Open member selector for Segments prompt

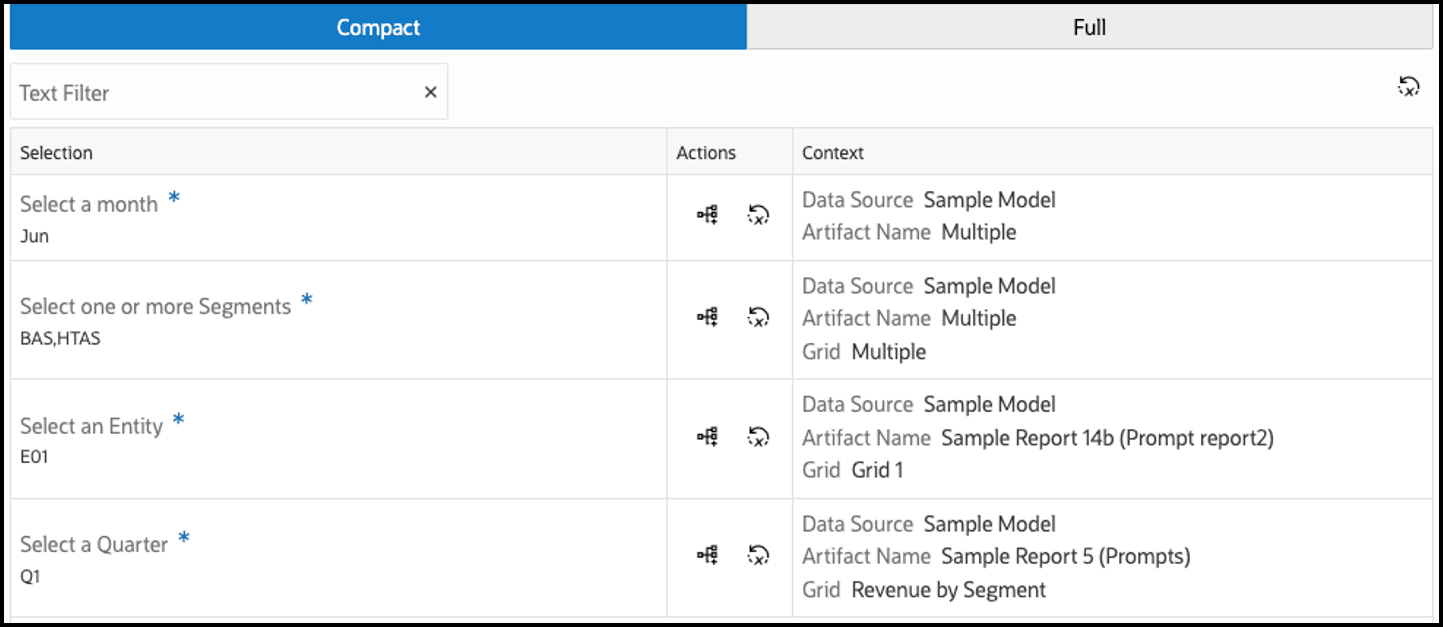[x=707, y=317]
